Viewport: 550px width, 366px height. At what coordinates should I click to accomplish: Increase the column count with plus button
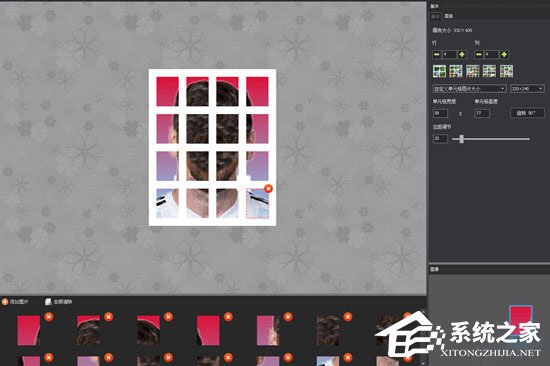click(504, 54)
